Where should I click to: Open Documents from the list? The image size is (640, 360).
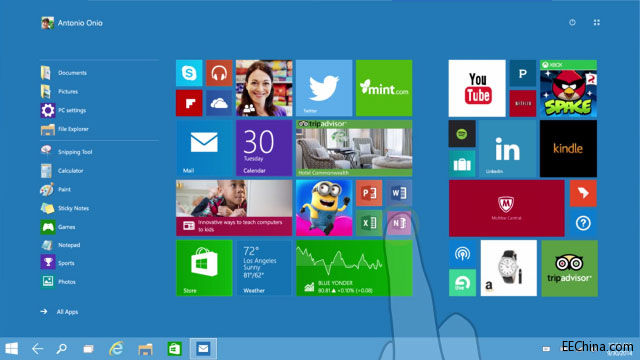[x=64, y=73]
